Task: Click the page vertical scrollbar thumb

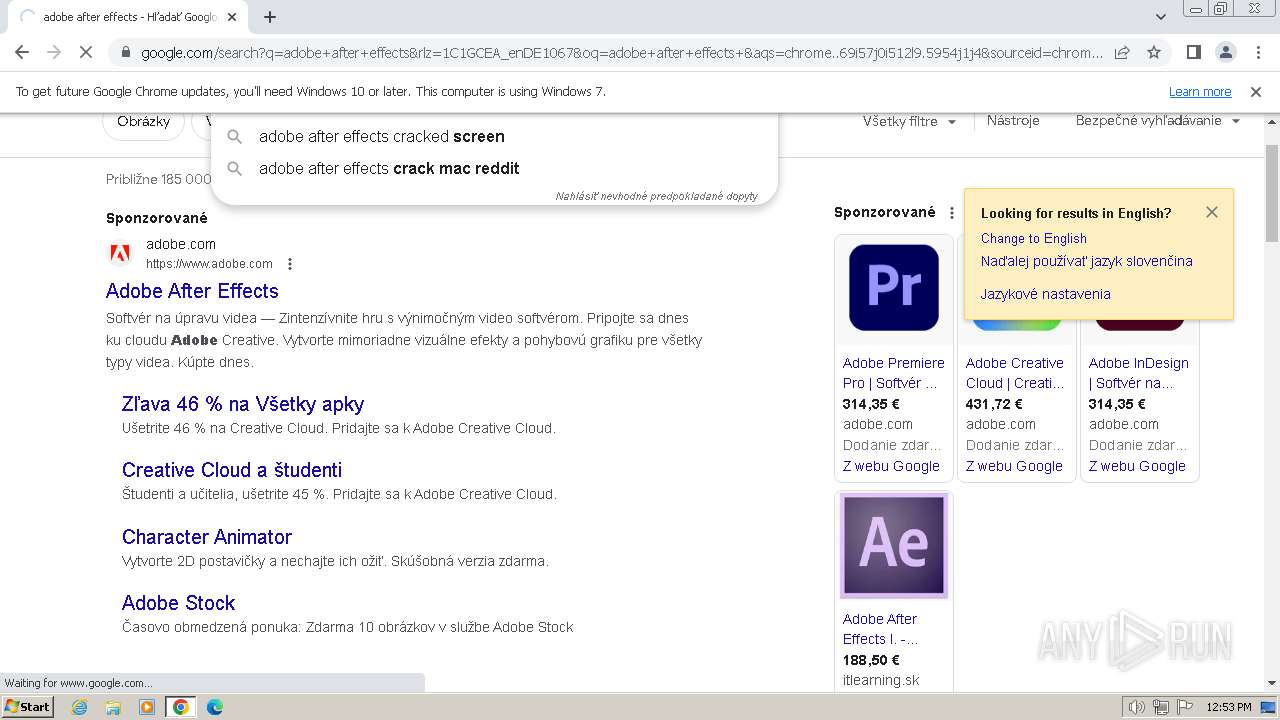Action: 1271,193
